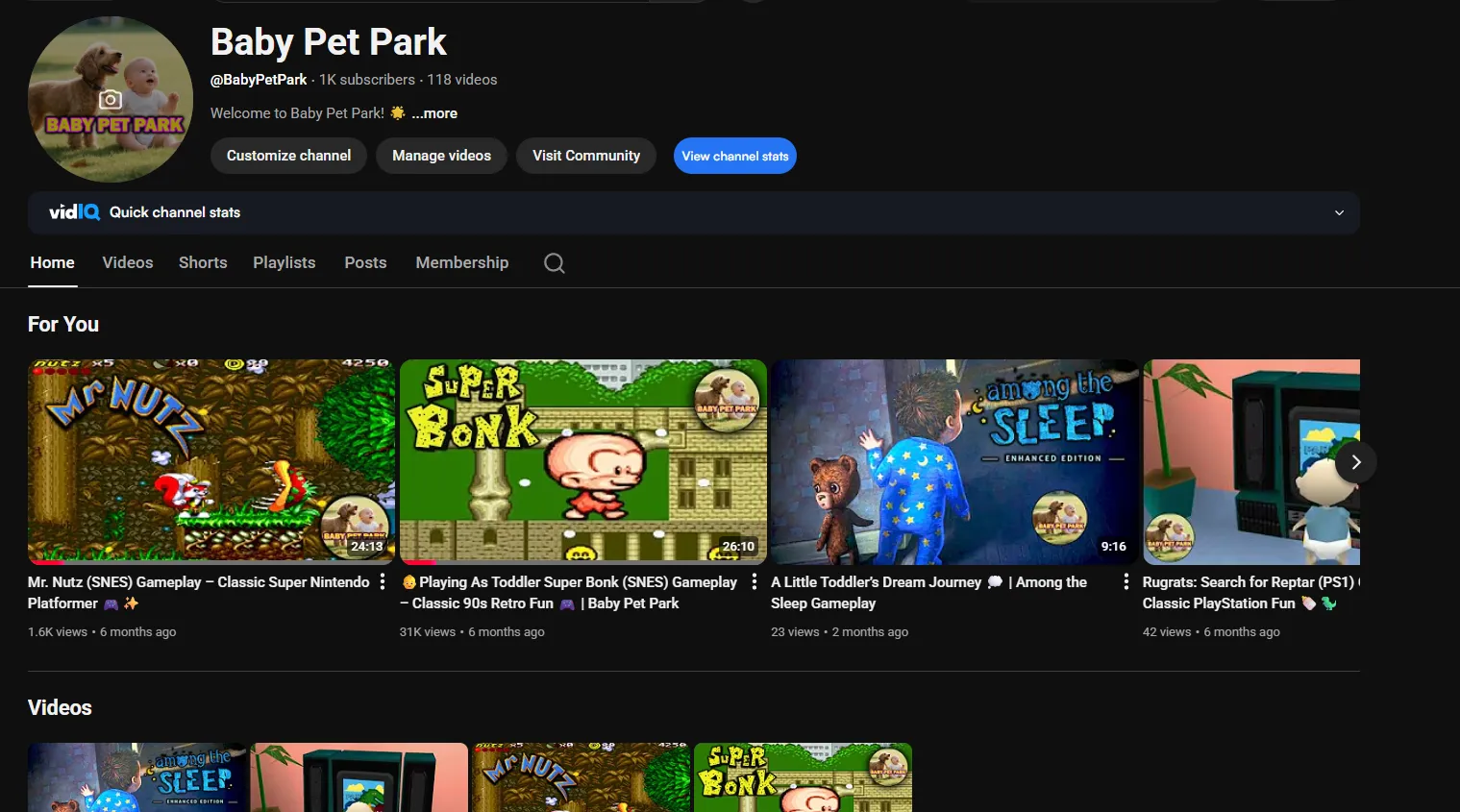Open Rugrats: Search for Reptar title
This screenshot has height=812, width=1460.
(1250, 593)
